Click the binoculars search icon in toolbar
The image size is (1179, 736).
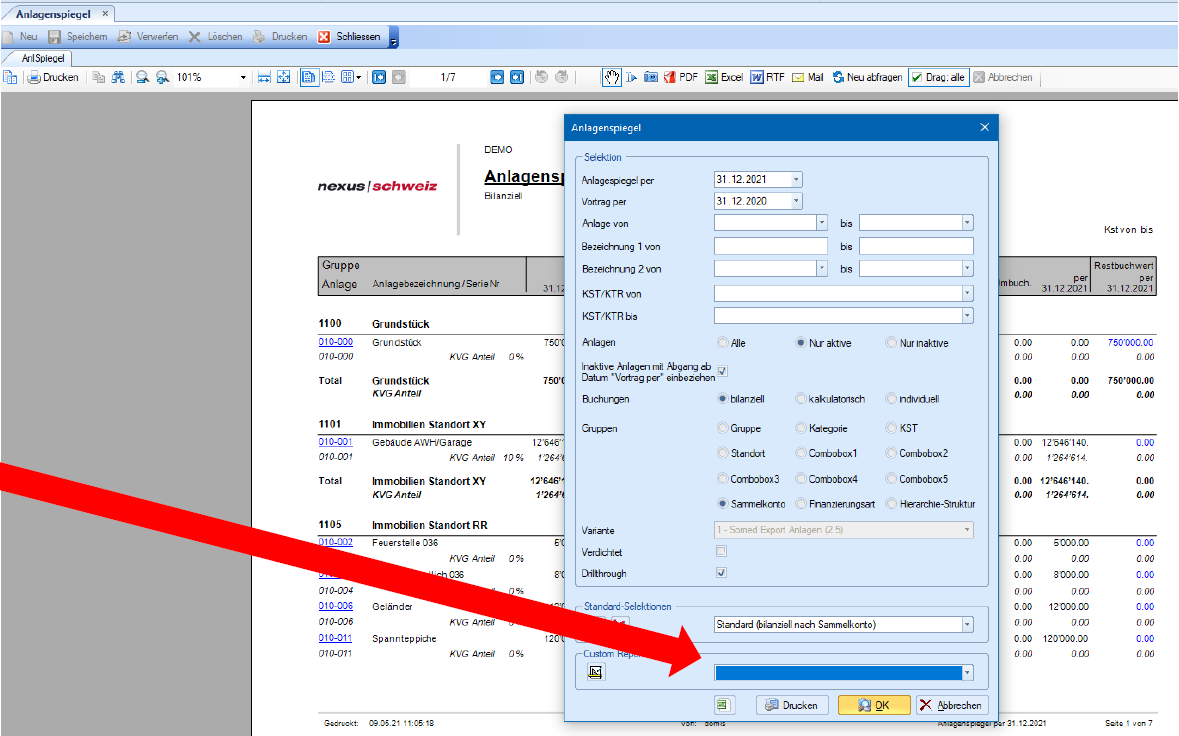(118, 77)
